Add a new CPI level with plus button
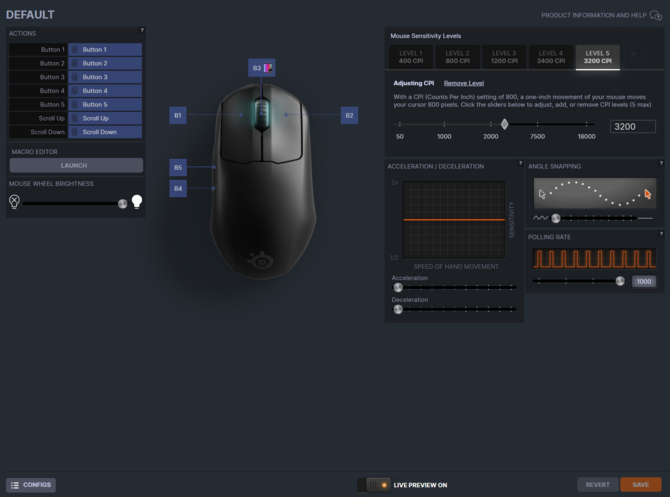This screenshot has height=497, width=670. pyautogui.click(x=633, y=54)
